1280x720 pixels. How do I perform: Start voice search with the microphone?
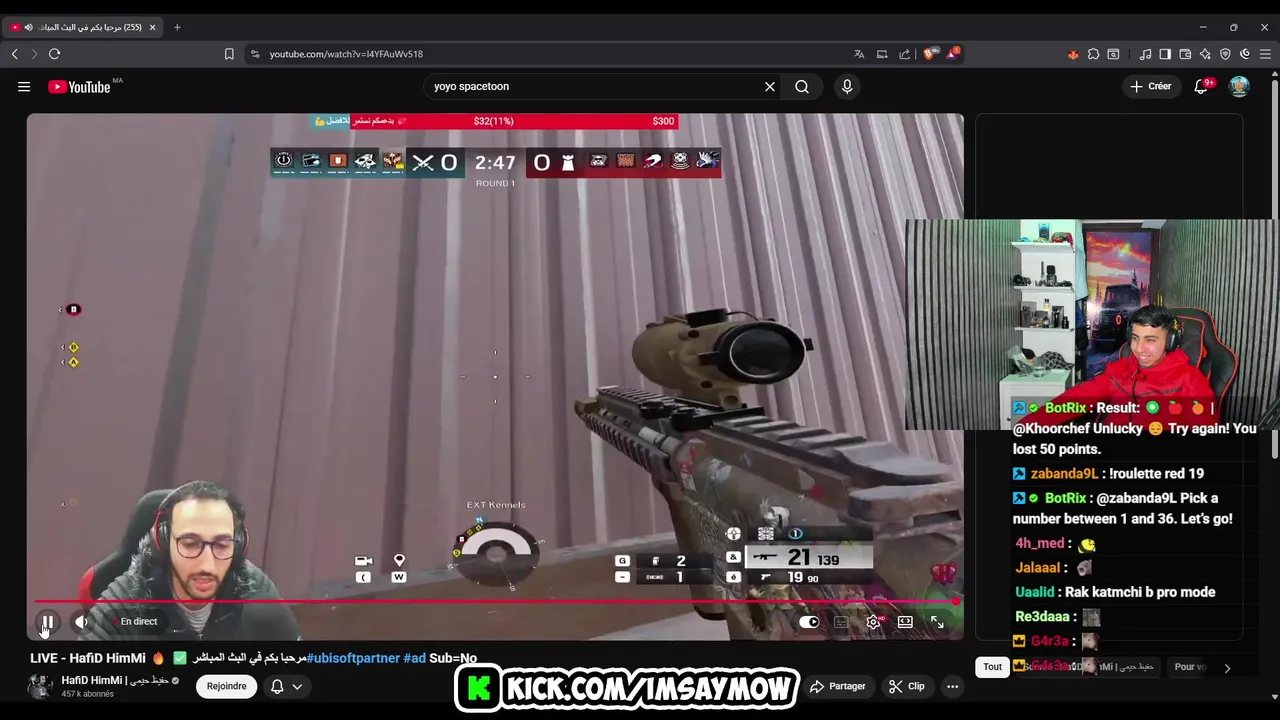(x=847, y=87)
